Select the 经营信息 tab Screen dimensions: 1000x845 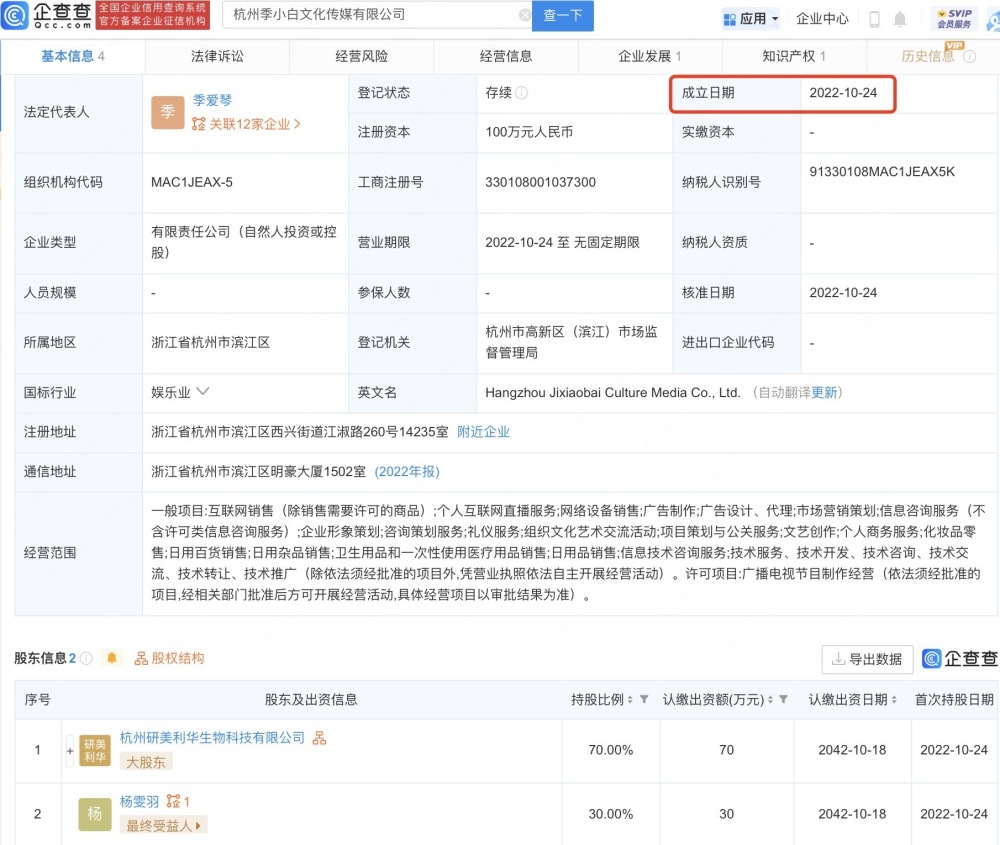click(x=506, y=57)
